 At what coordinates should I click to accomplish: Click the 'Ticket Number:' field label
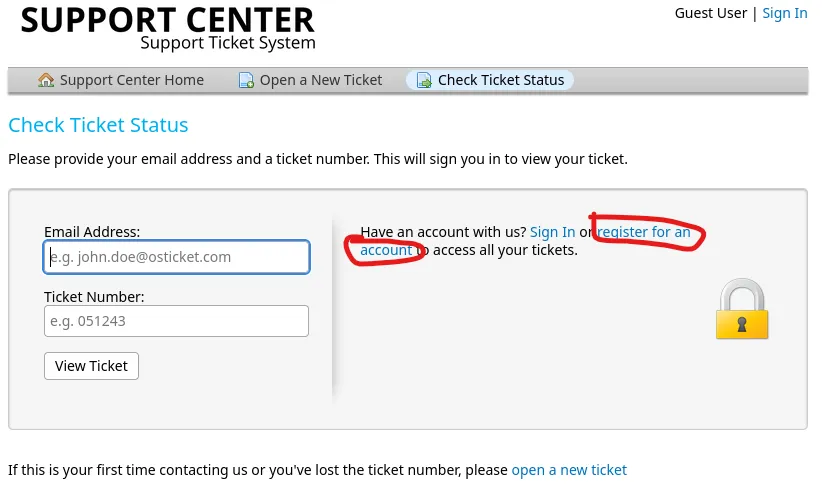click(94, 296)
